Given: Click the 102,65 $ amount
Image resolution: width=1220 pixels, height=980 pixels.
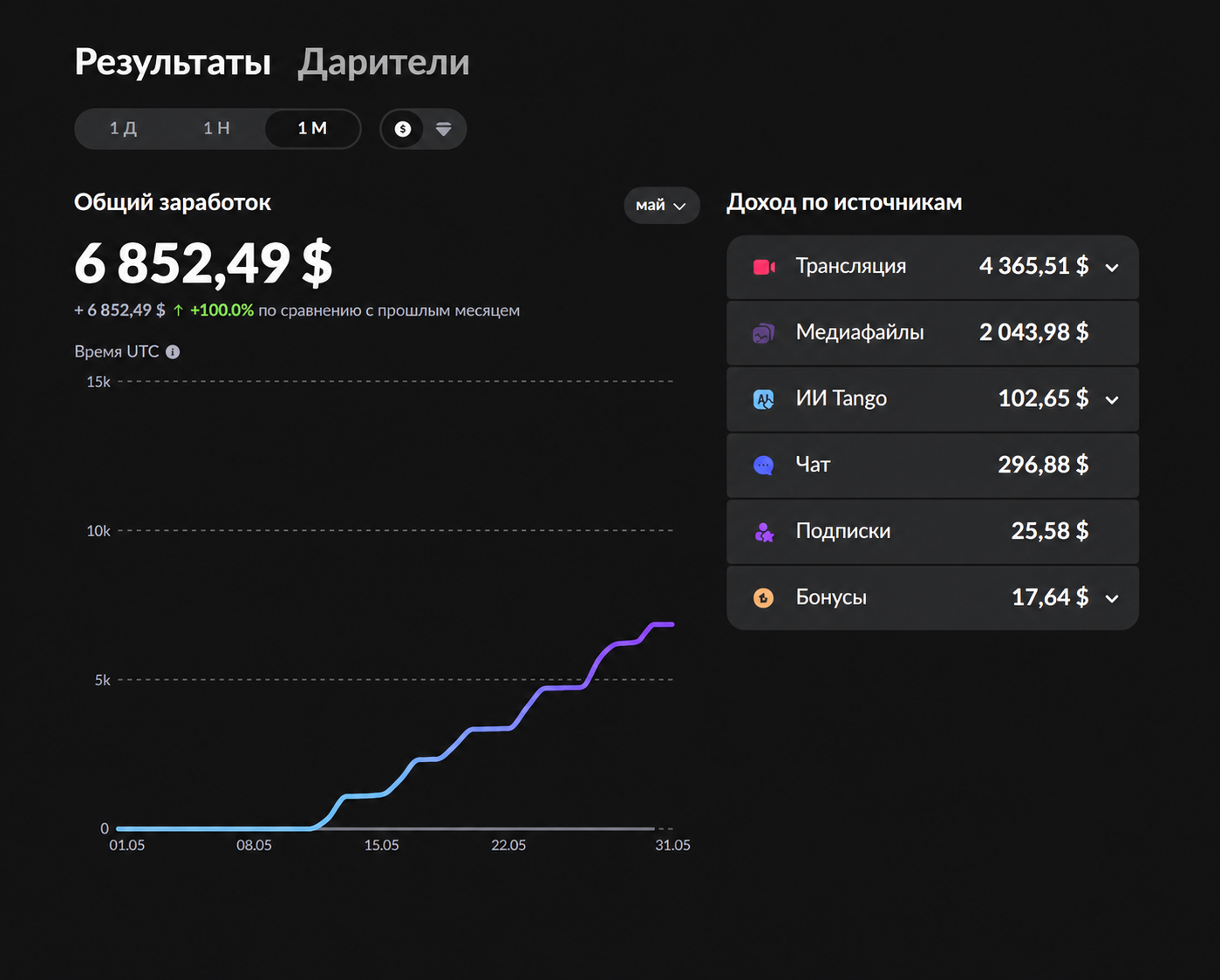Looking at the screenshot, I should [1043, 398].
